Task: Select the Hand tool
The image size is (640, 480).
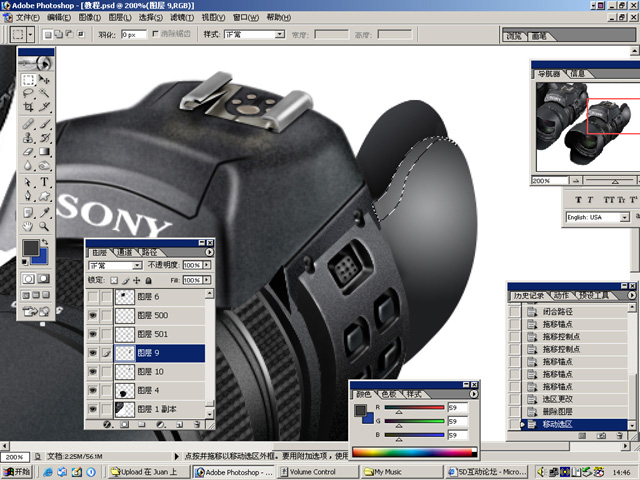Action: [x=28, y=226]
